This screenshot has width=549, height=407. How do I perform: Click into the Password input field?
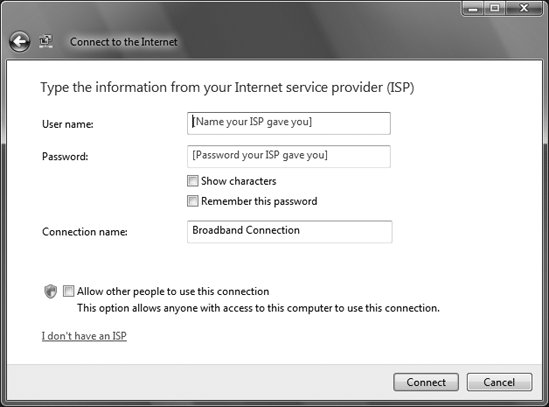289,157
